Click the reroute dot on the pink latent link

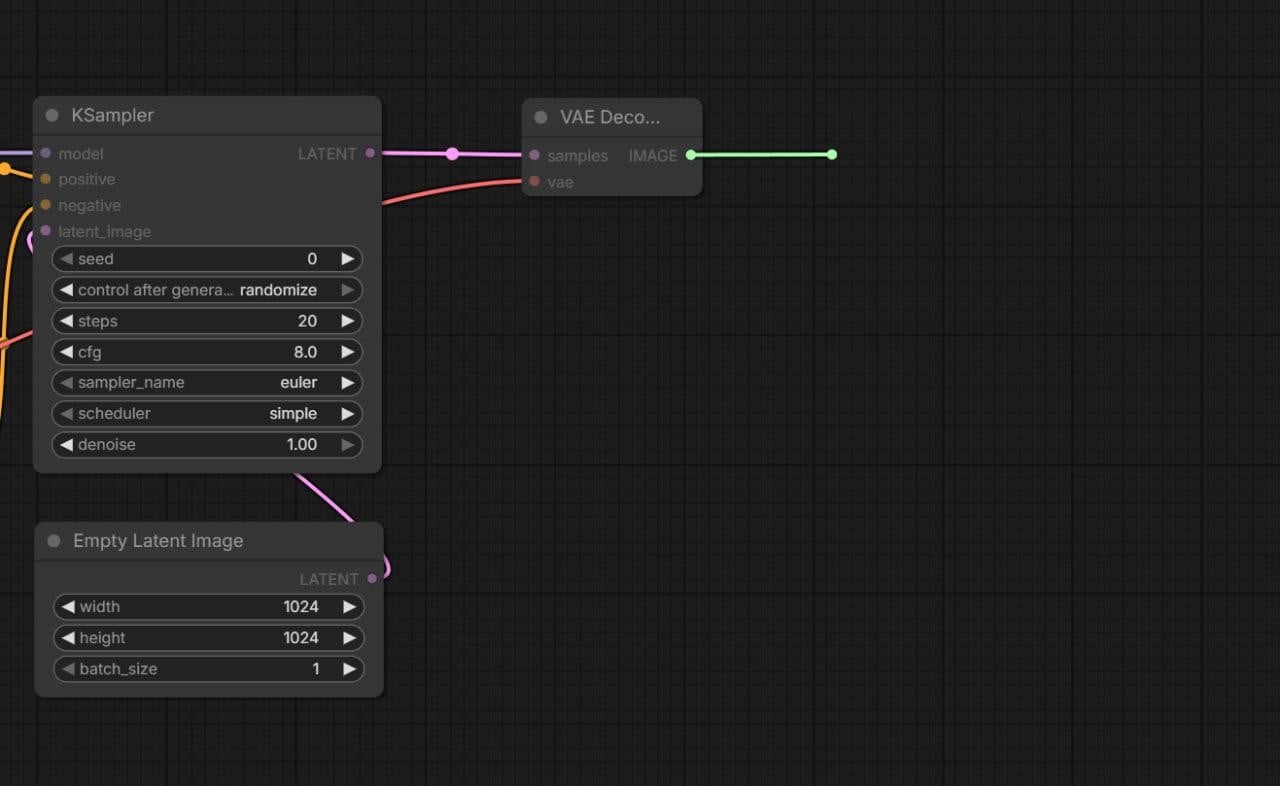pos(452,154)
